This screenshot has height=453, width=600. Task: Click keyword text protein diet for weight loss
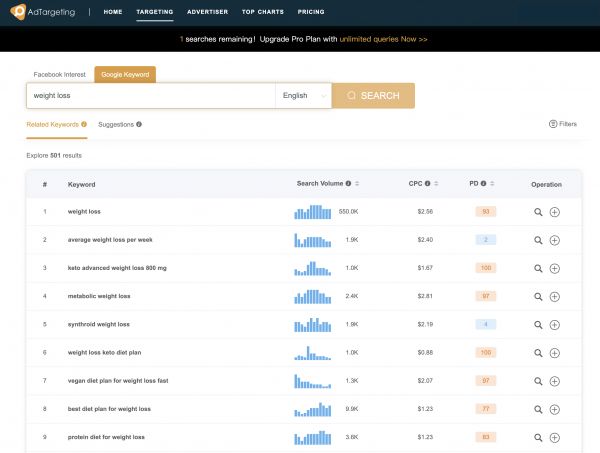click(x=106, y=437)
